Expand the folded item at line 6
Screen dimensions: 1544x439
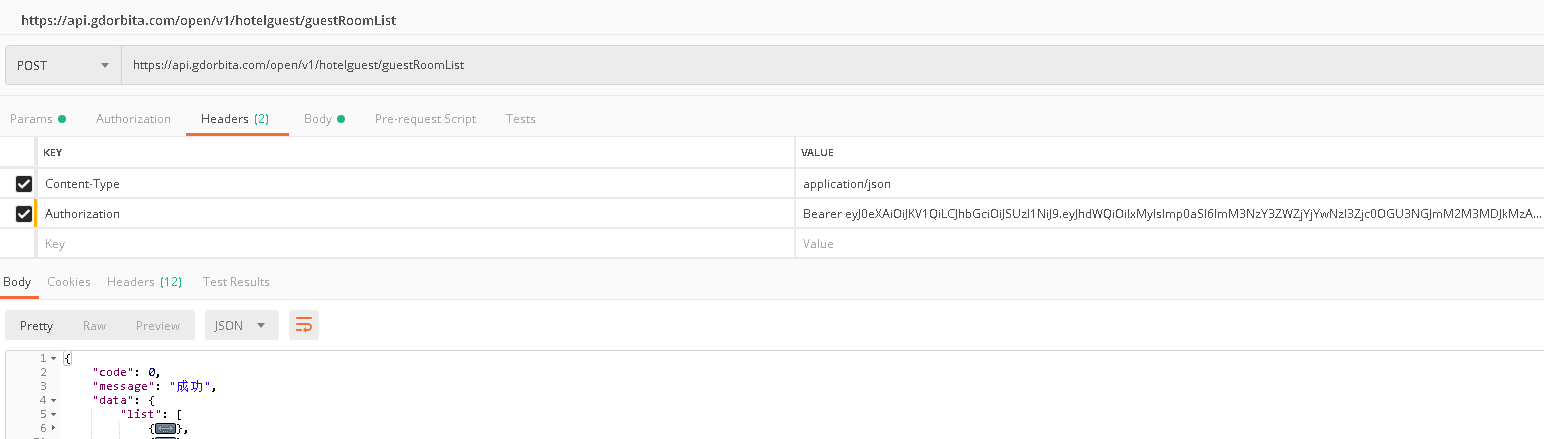point(53,428)
